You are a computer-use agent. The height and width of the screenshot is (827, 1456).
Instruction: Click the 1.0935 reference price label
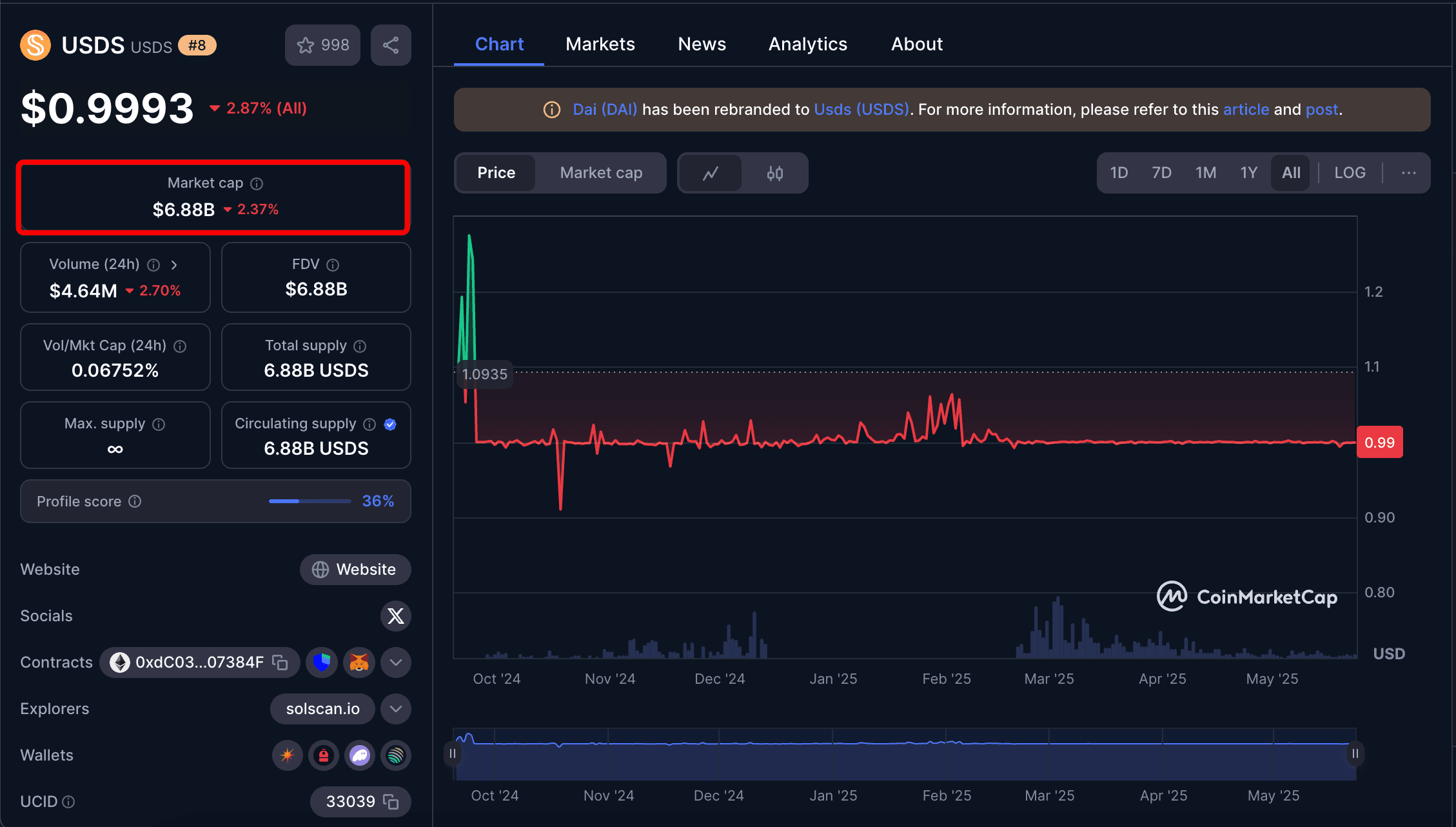[485, 374]
